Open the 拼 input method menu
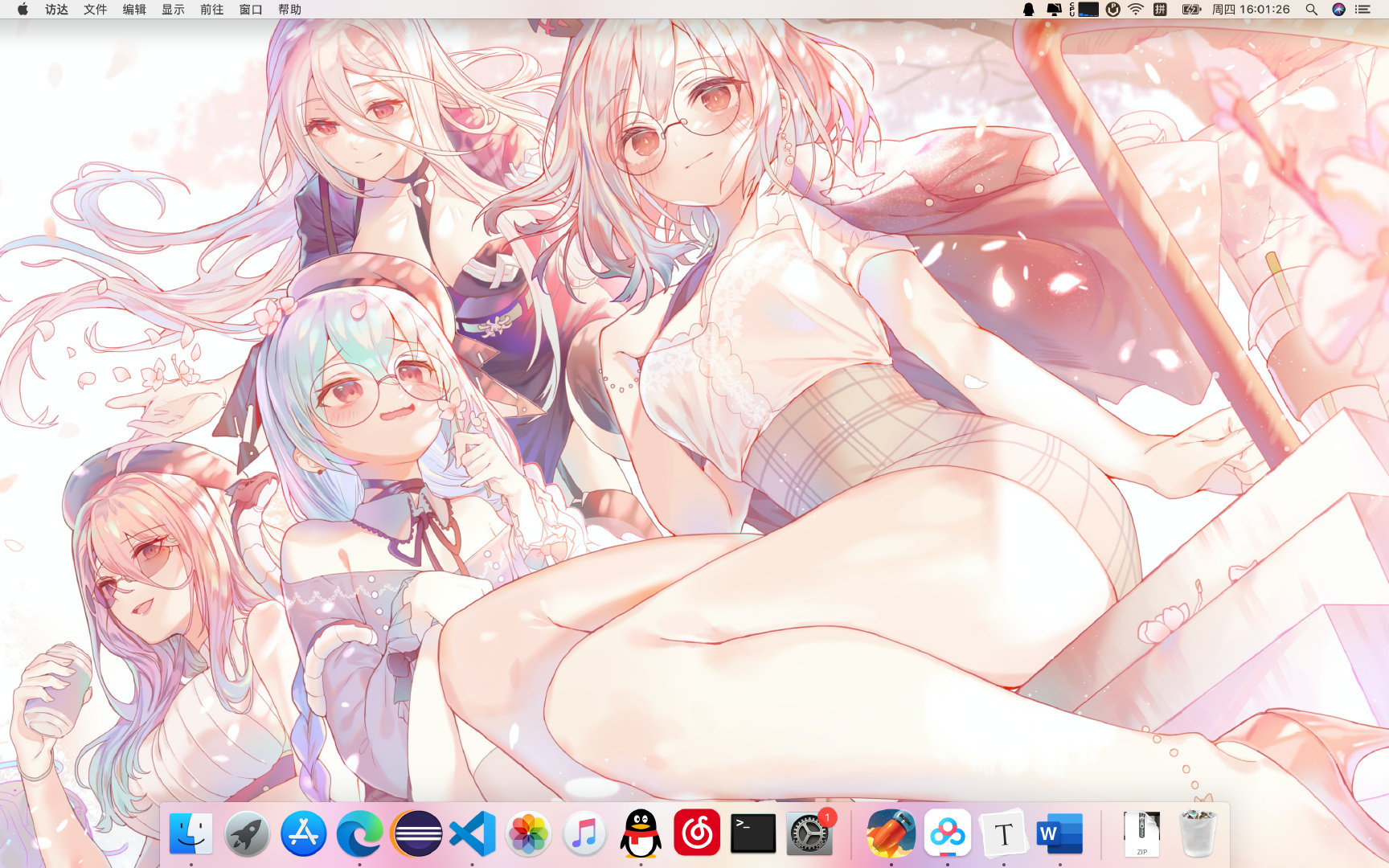This screenshot has height=868, width=1389. [x=1160, y=10]
